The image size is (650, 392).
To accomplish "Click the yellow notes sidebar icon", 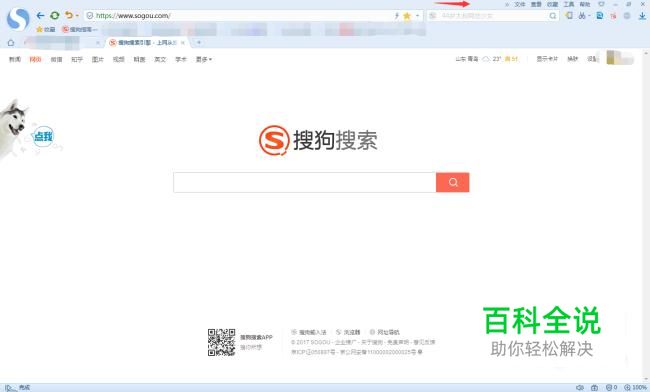I will coord(569,16).
